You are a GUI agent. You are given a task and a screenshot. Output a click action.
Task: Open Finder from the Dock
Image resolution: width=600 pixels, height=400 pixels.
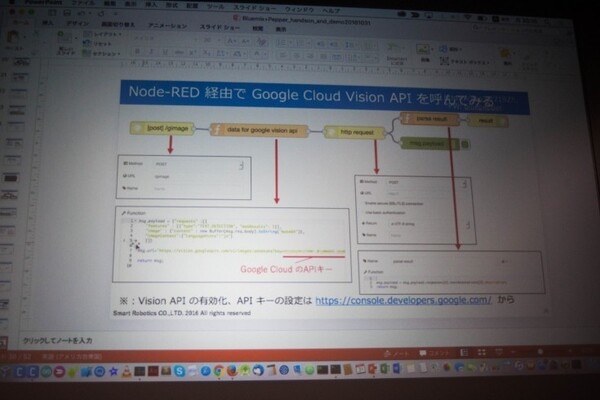click(x=11, y=371)
